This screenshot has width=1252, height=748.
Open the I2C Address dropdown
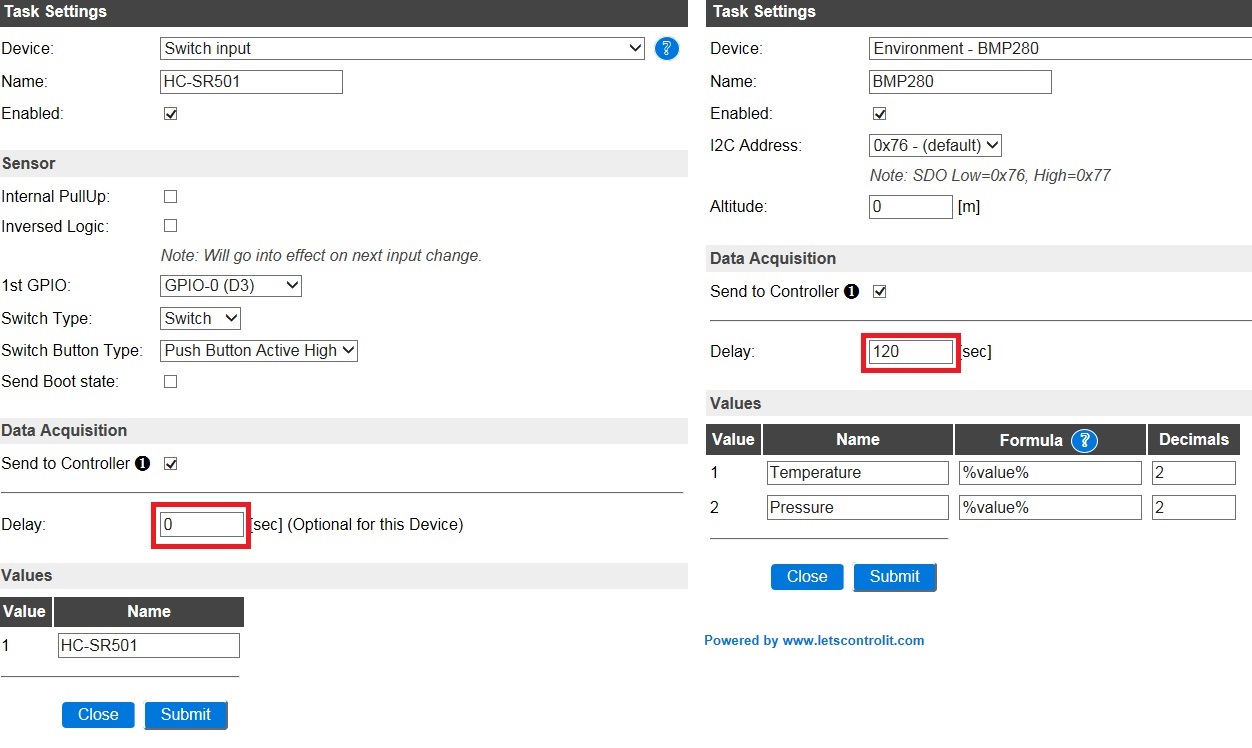(935, 145)
